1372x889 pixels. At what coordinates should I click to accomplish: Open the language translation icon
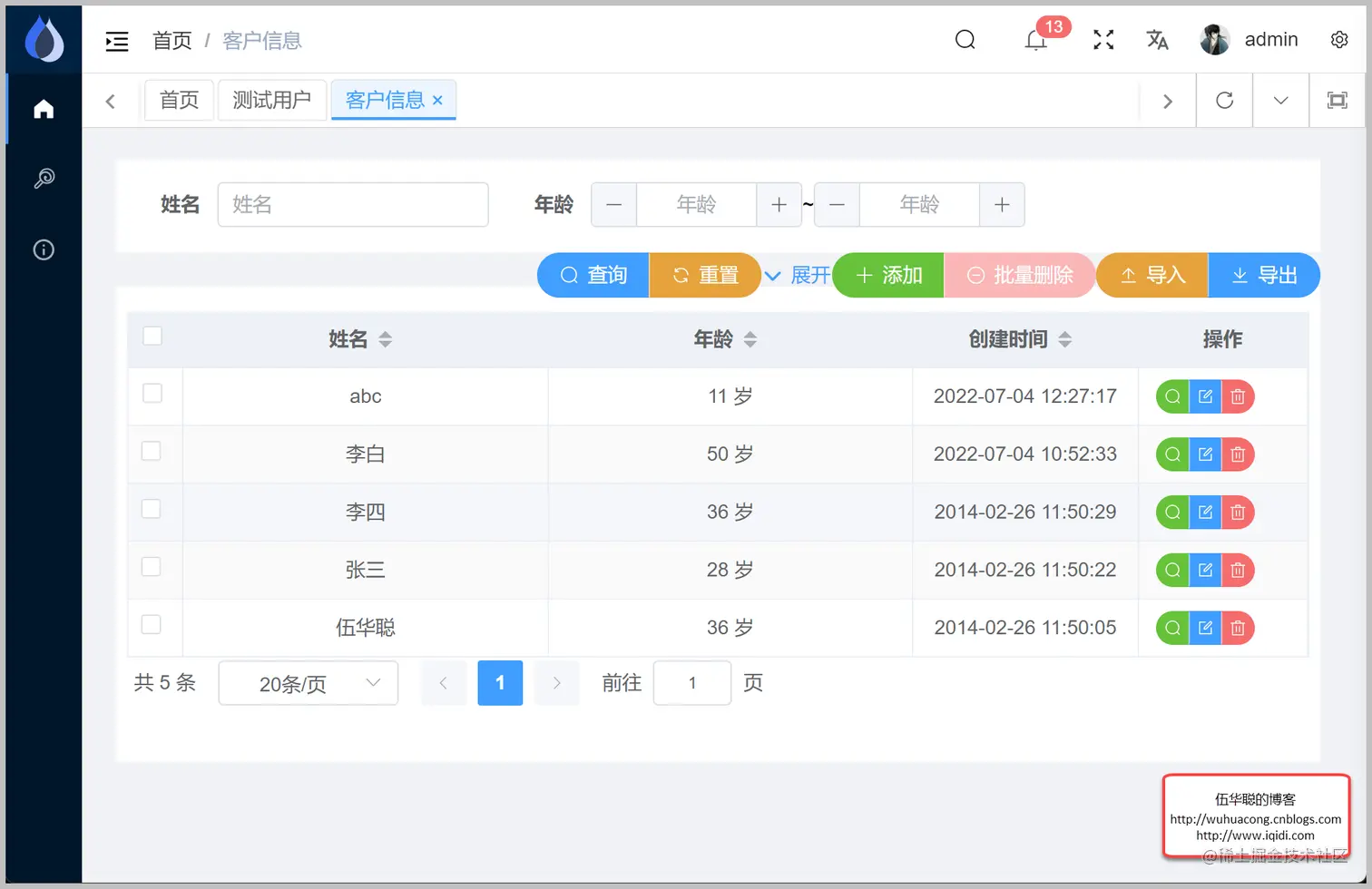point(1157,40)
